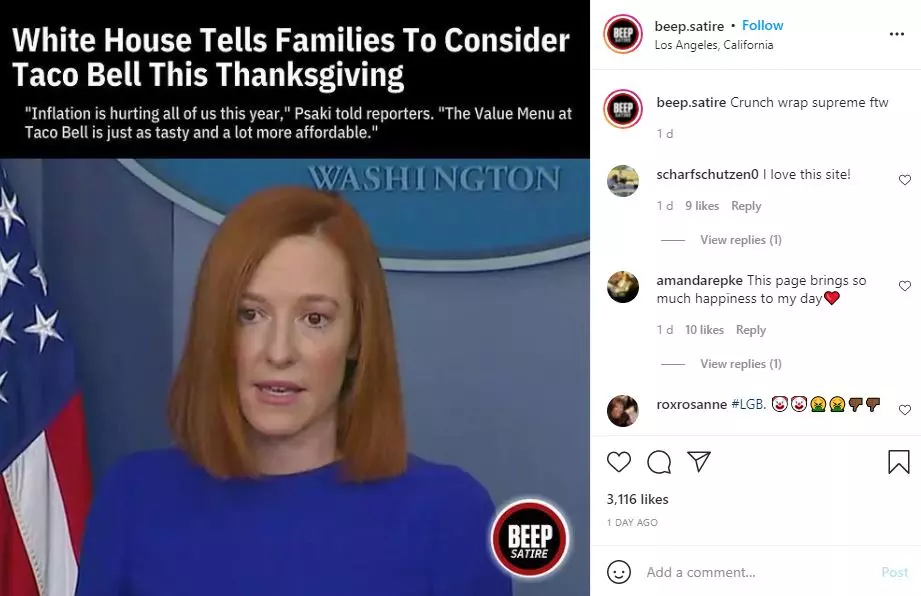Open Los Angeles, California location link
The height and width of the screenshot is (596, 921).
click(x=714, y=45)
